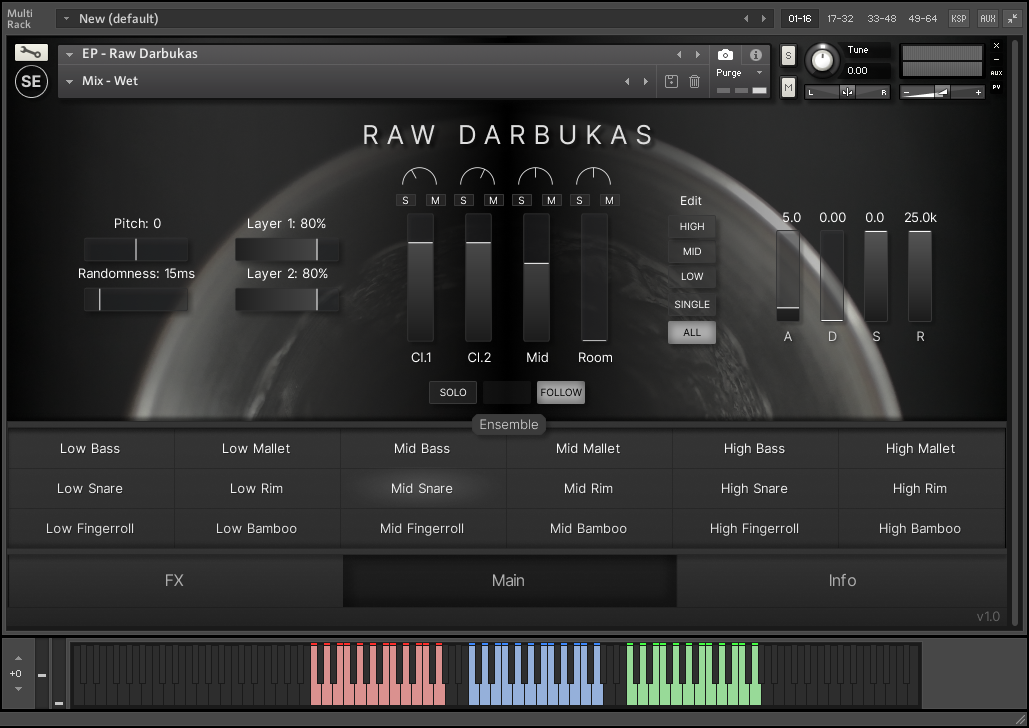Save snapshot using the disk icon
This screenshot has height=728, width=1029.
pos(672,82)
